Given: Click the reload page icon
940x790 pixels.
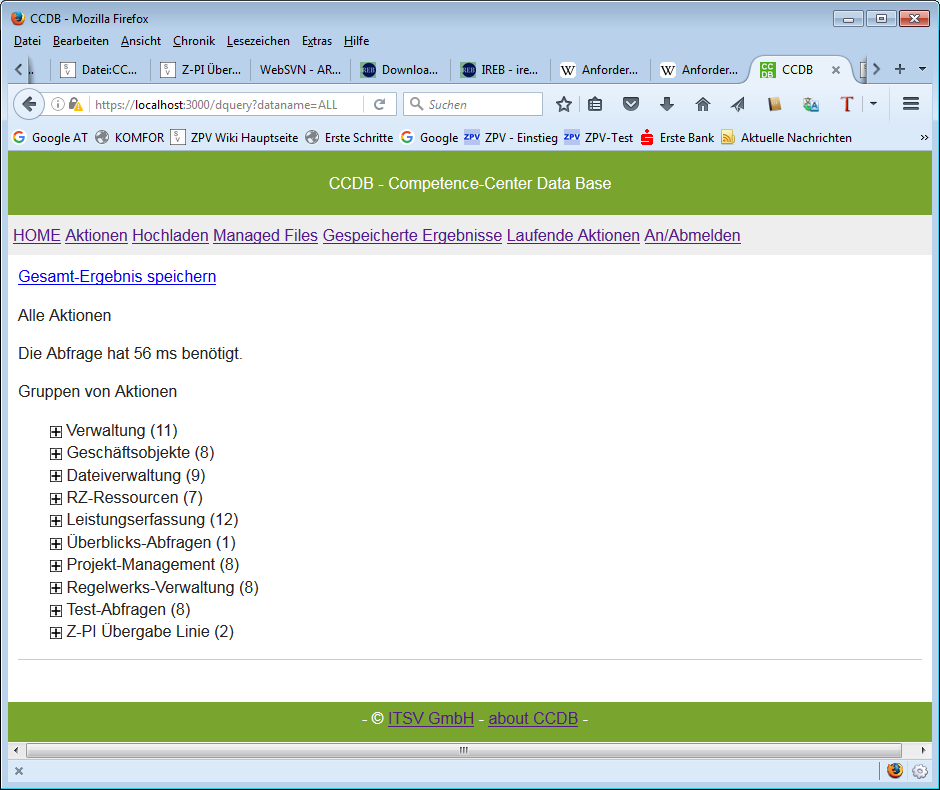Looking at the screenshot, I should (x=380, y=104).
